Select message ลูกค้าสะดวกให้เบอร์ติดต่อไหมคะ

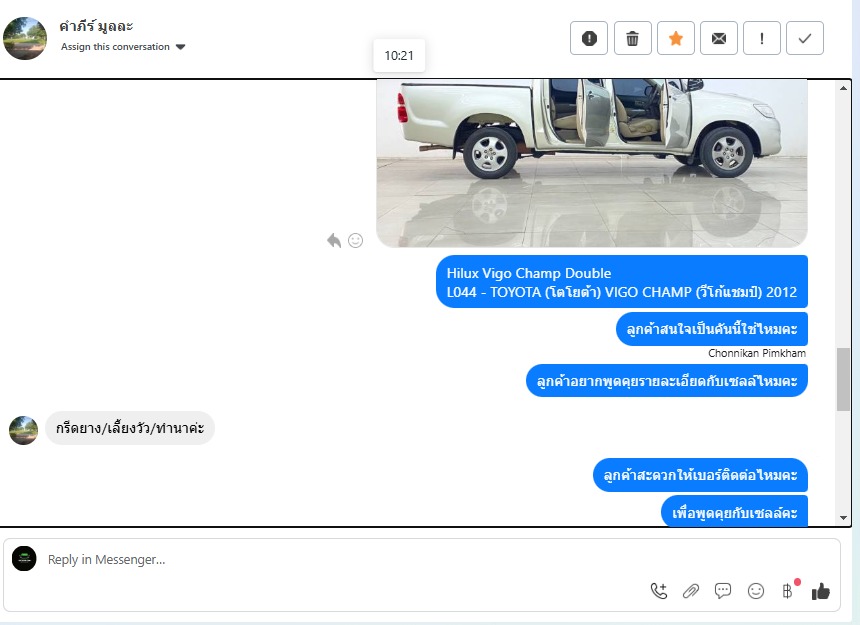click(x=700, y=475)
